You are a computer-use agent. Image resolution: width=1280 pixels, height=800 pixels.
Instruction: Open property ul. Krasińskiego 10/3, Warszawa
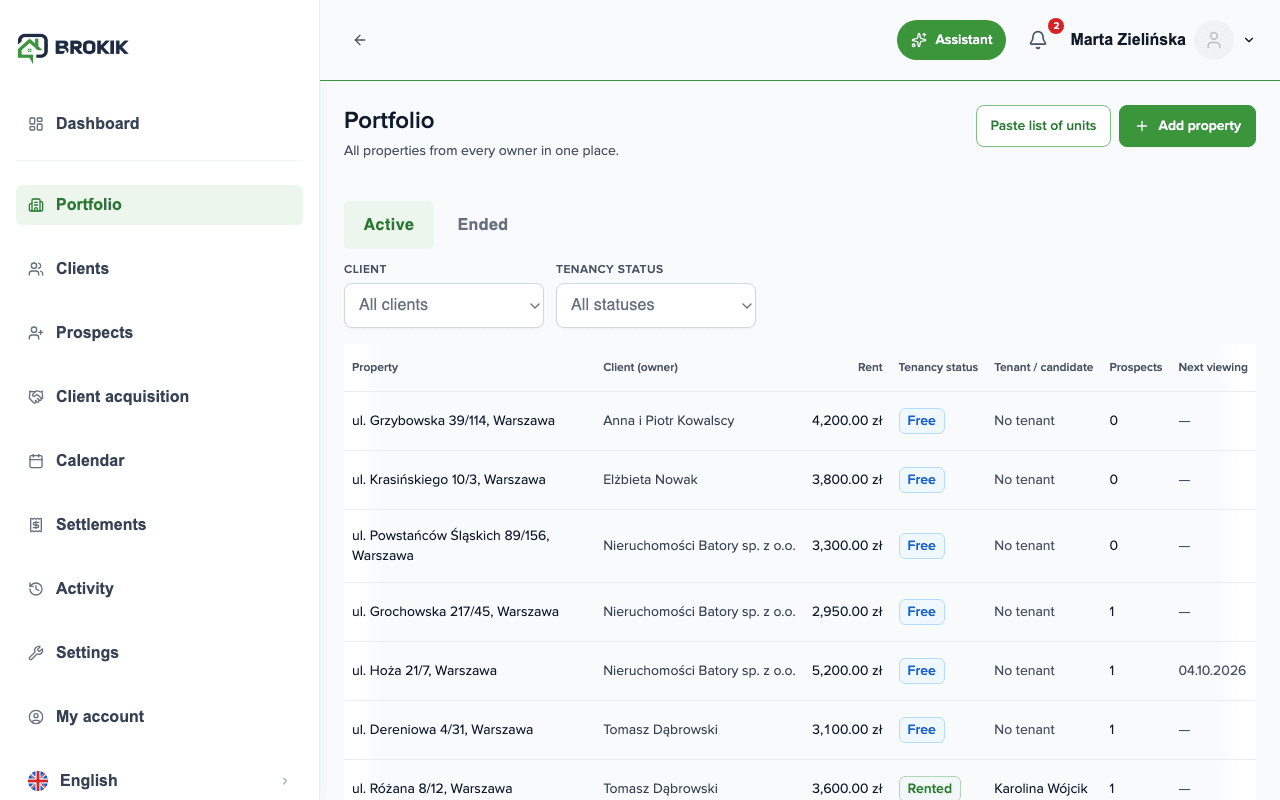(449, 480)
